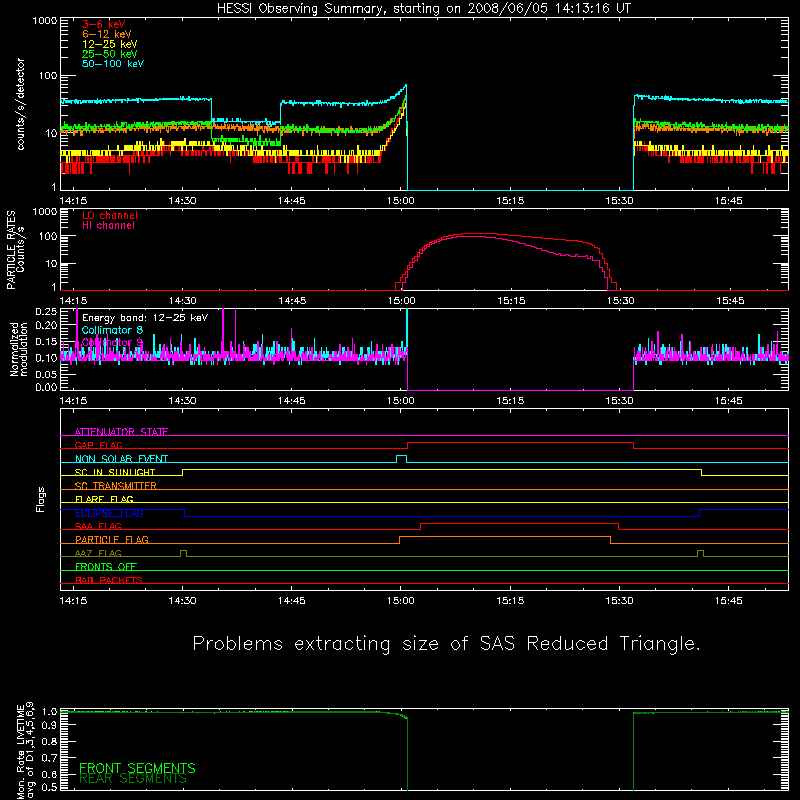Click the Normalized modulation axis label
Image resolution: width=800 pixels, height=800 pixels.
(x=19, y=349)
